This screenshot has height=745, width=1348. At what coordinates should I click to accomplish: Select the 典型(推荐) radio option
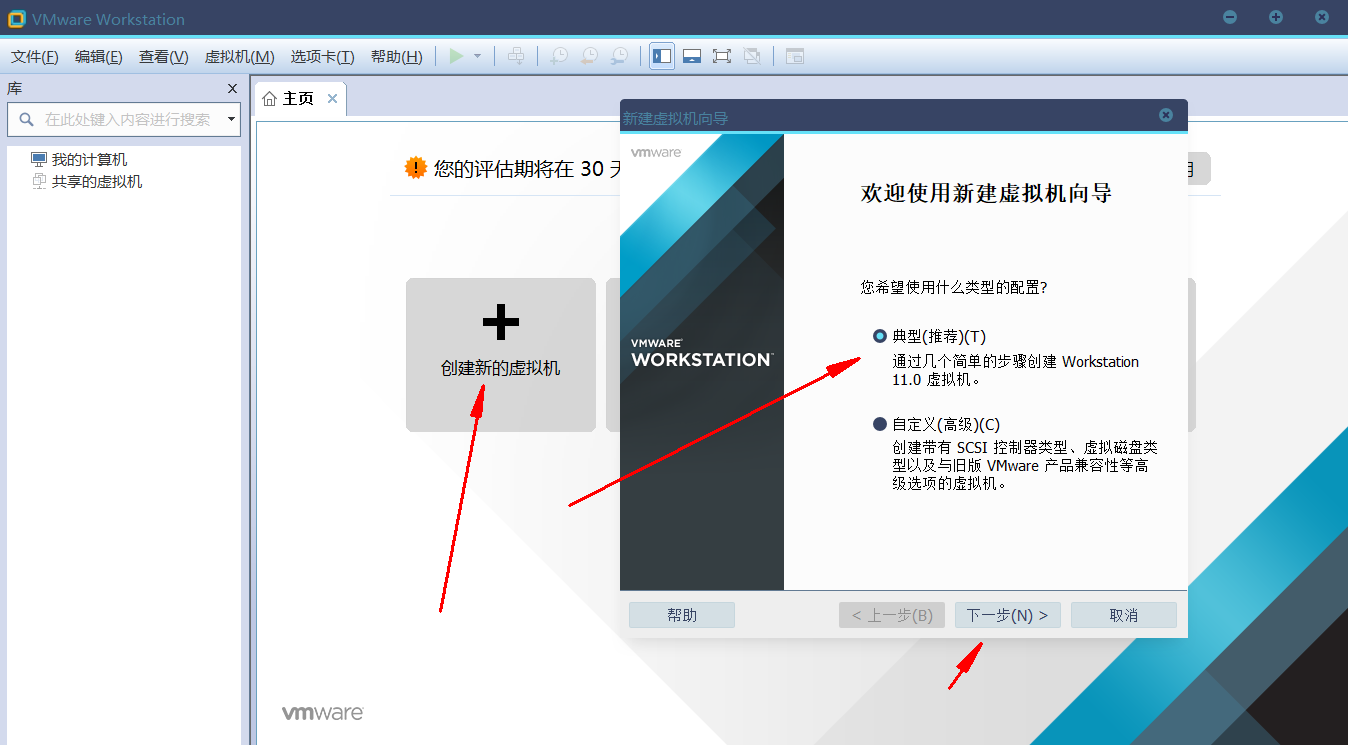click(x=880, y=337)
